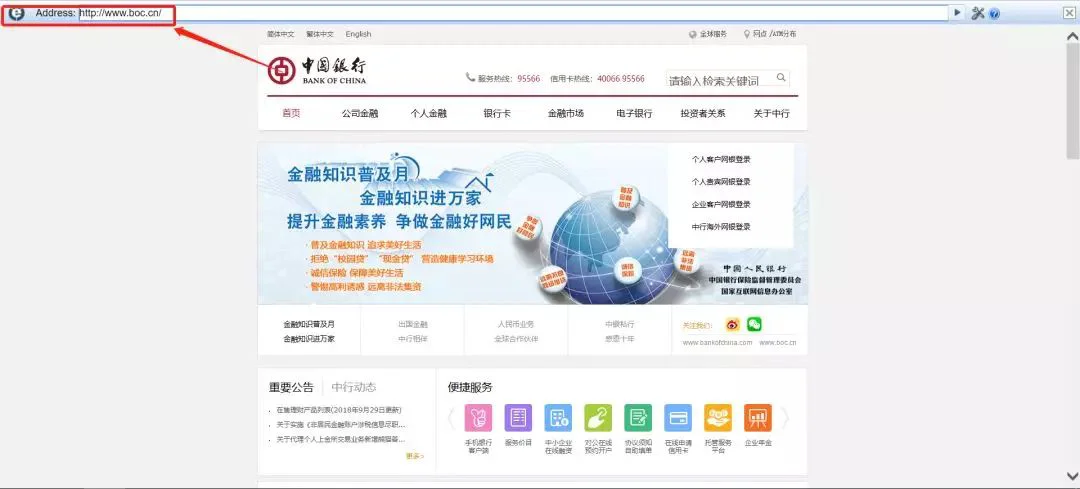Open 企业客户网银登录 link
Screen dimensions: 1080x489
720,205
